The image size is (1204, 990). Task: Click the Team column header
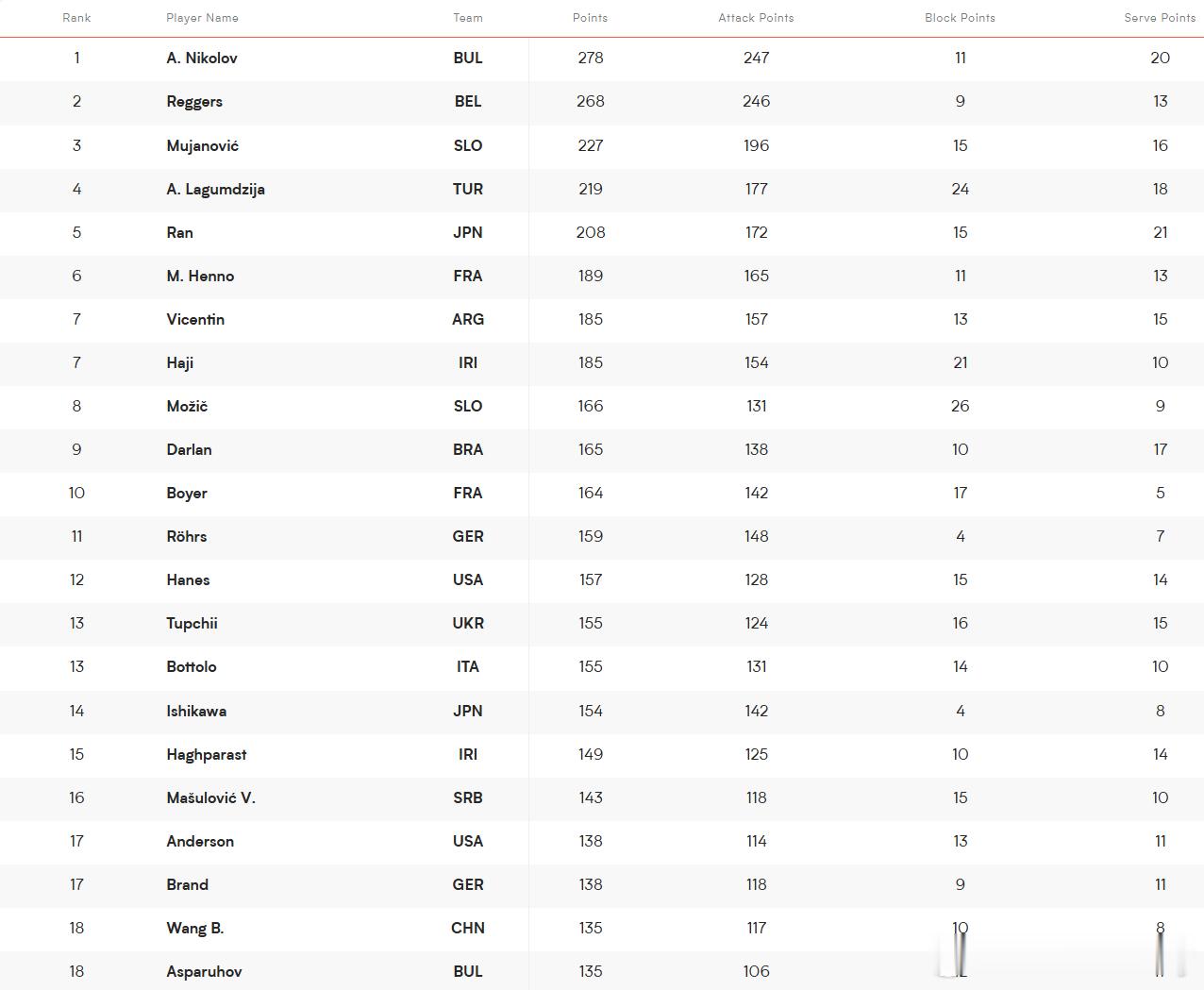[x=468, y=18]
